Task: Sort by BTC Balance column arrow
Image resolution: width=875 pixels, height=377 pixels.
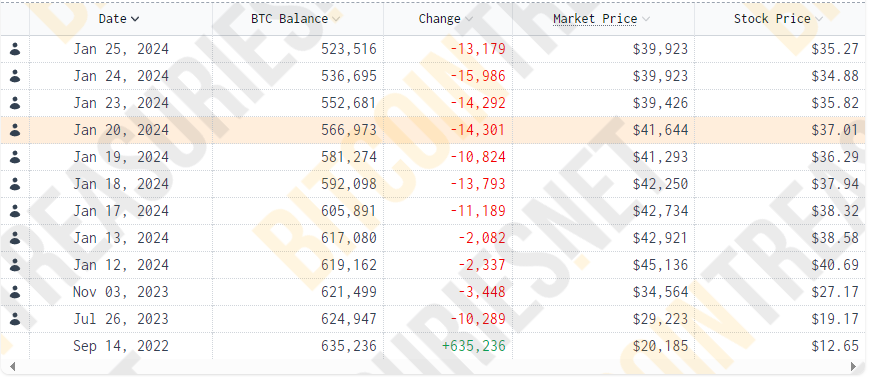Action: tap(336, 19)
